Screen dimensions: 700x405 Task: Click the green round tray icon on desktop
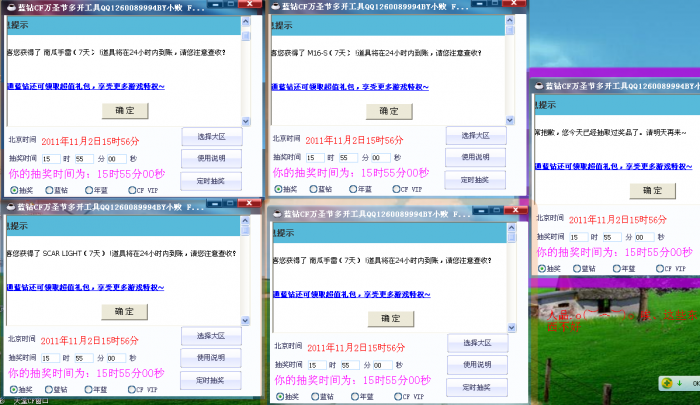point(667,383)
